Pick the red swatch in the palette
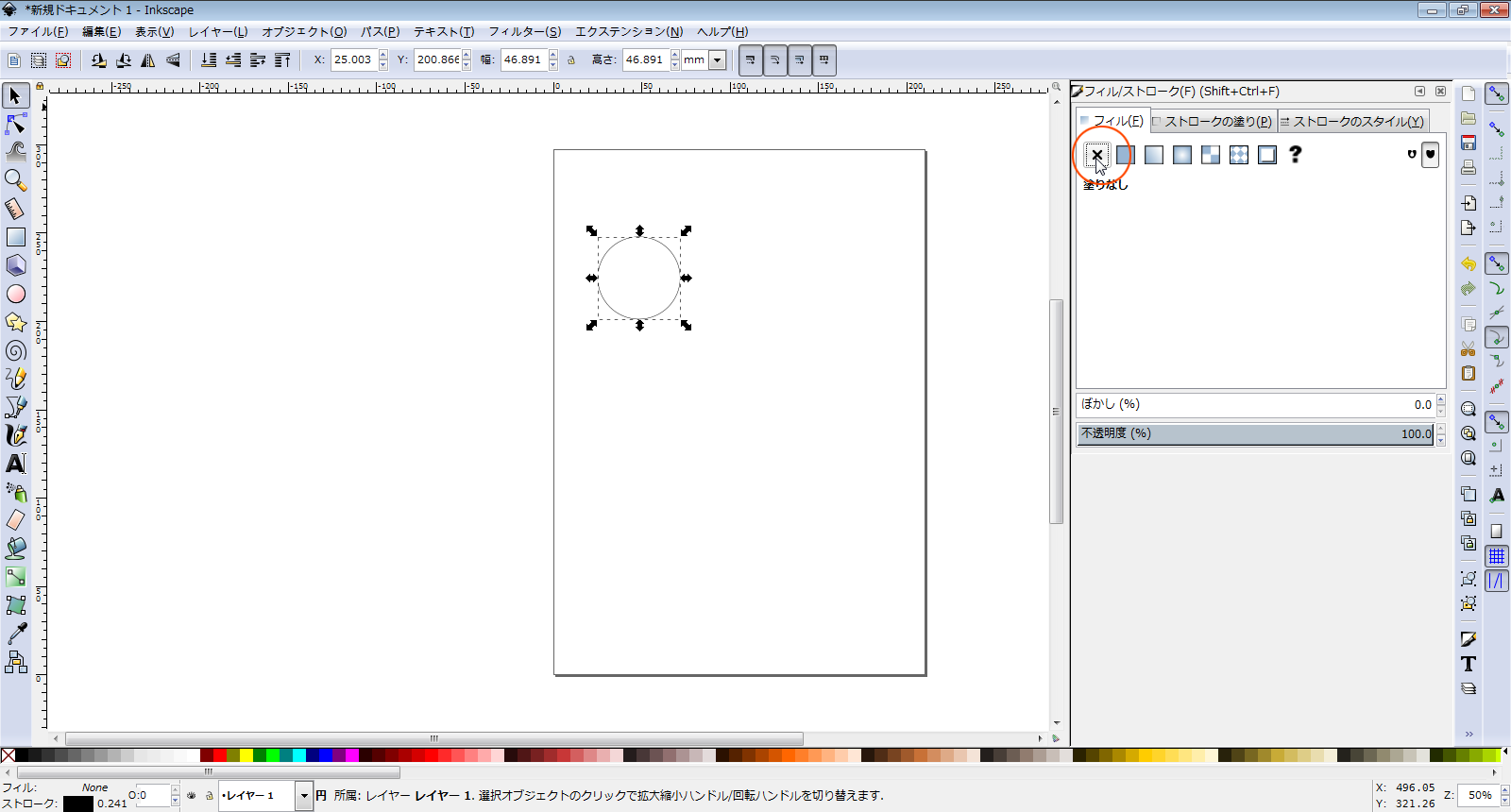The width and height of the screenshot is (1511, 812). [x=220, y=755]
